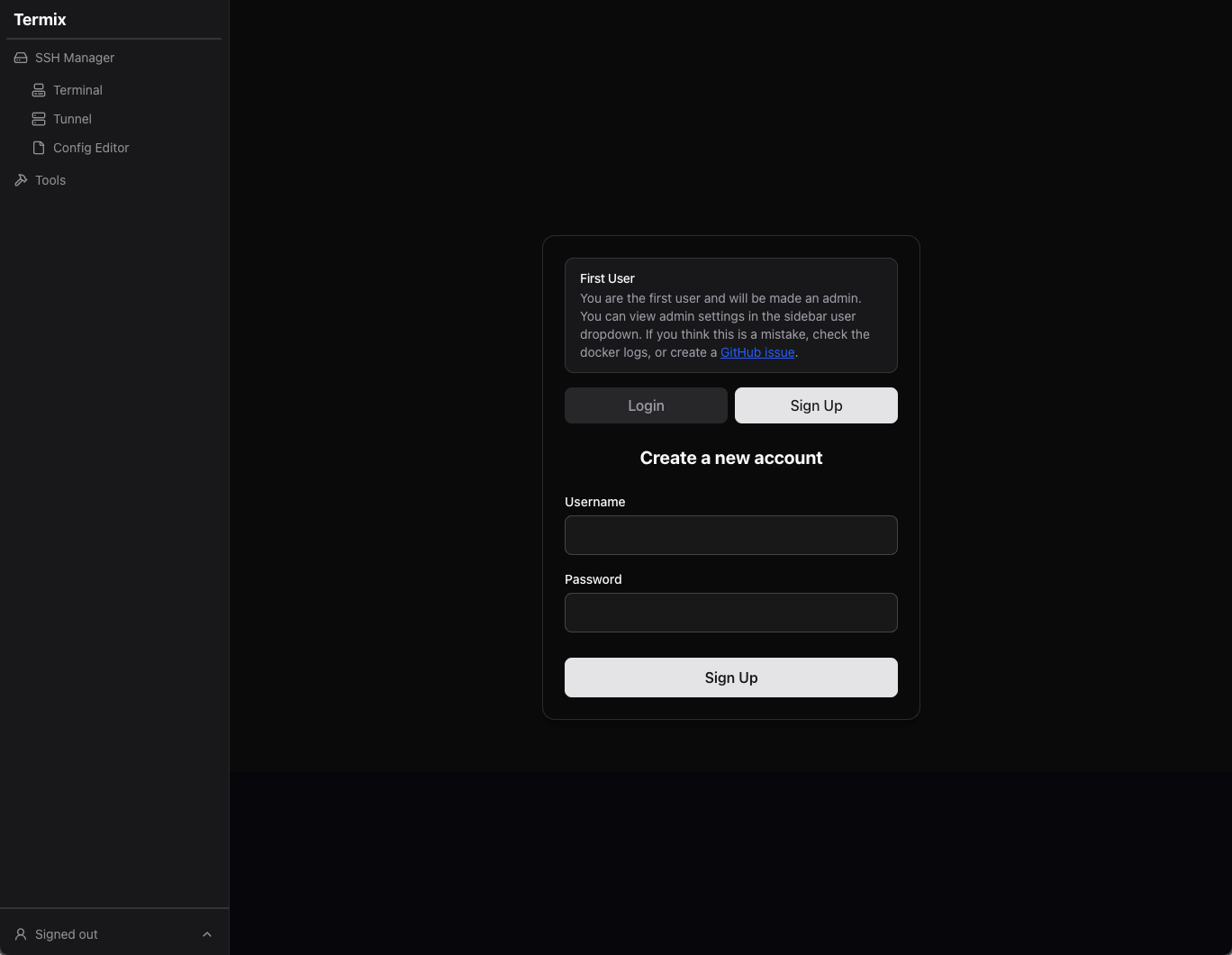Switch to the Login tab
The image size is (1232, 955).
click(646, 405)
